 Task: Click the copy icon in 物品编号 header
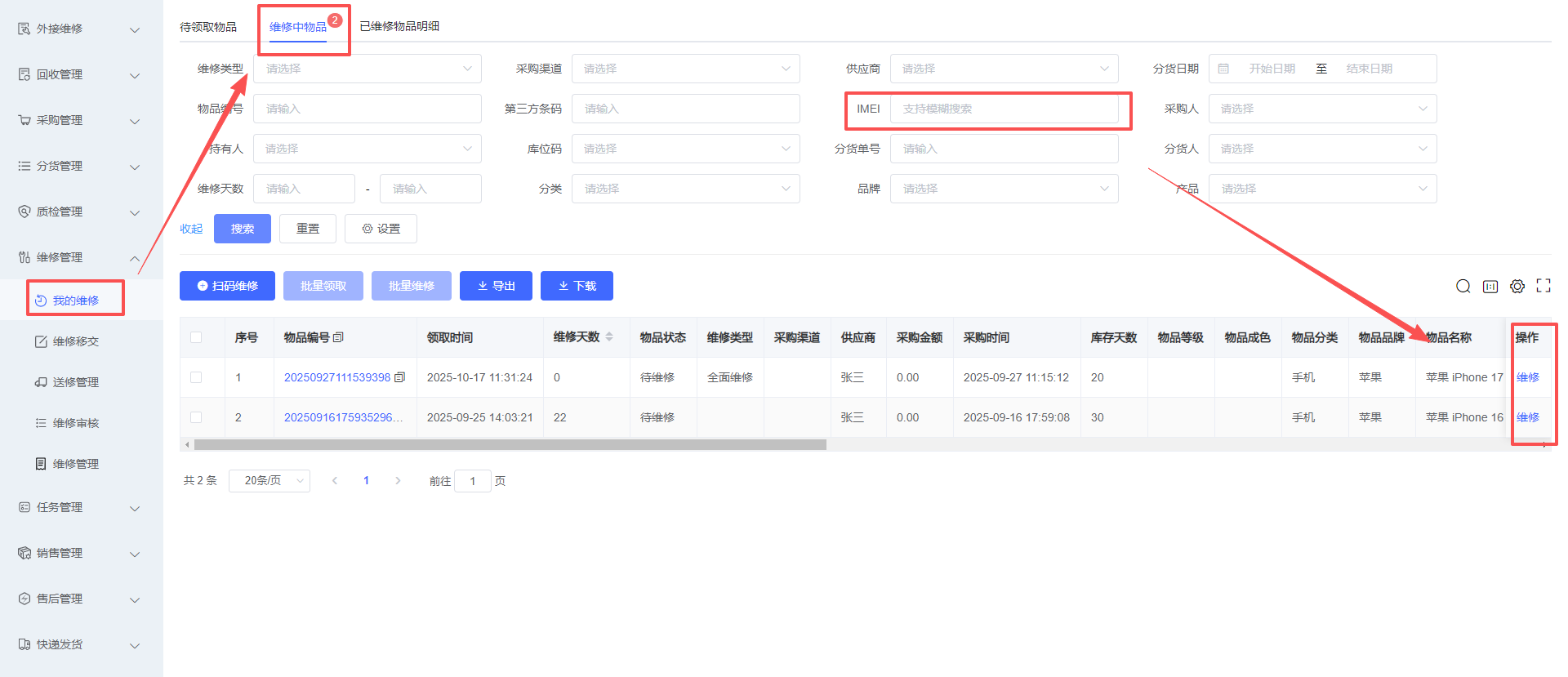(x=339, y=337)
